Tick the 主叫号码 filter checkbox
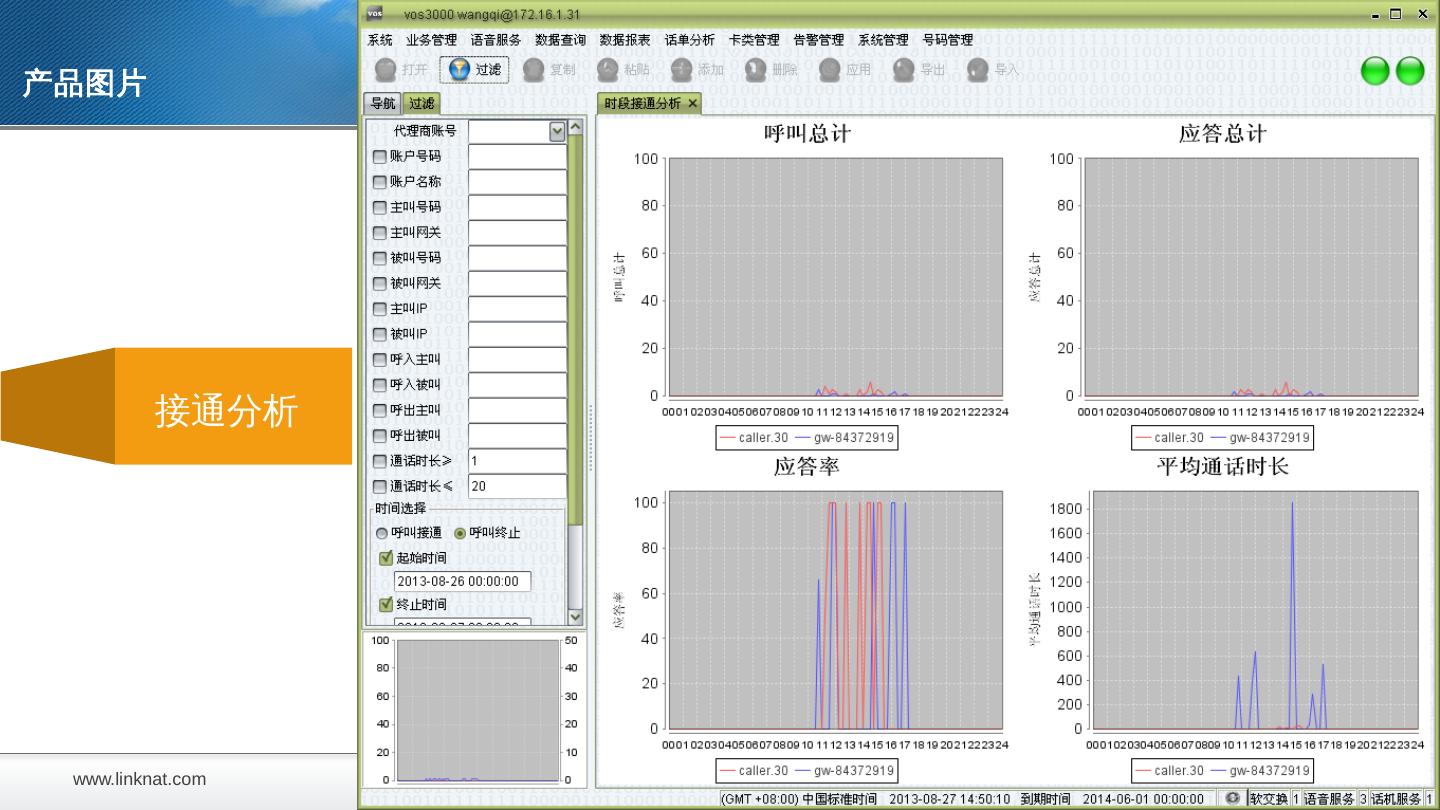 (x=380, y=208)
